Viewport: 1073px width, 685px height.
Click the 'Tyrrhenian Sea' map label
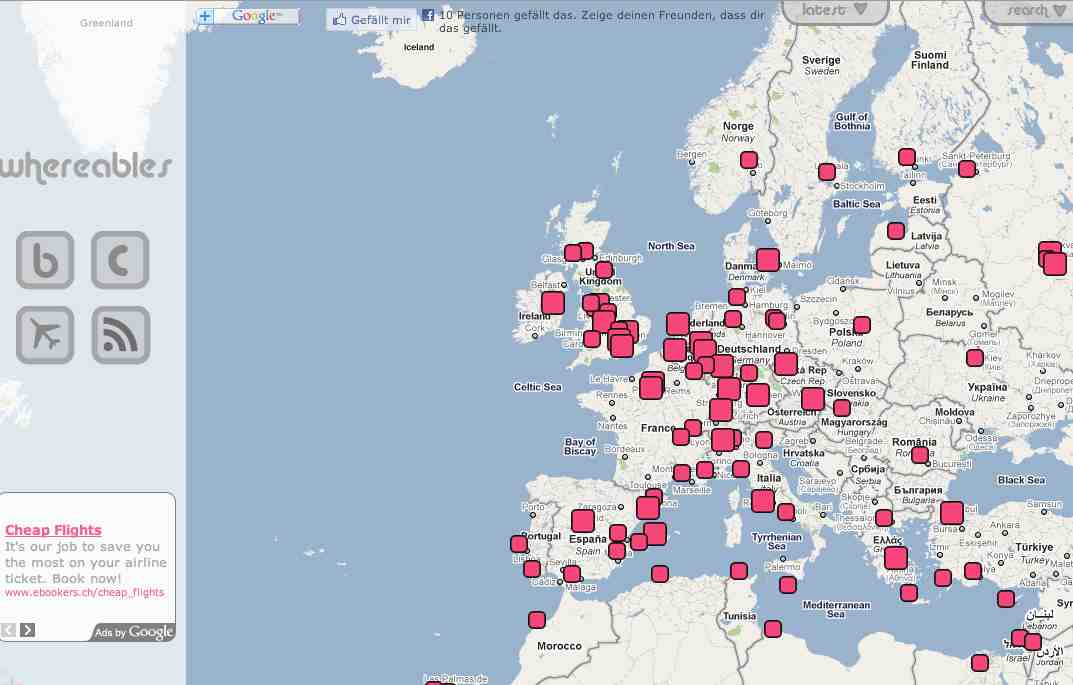coord(777,541)
